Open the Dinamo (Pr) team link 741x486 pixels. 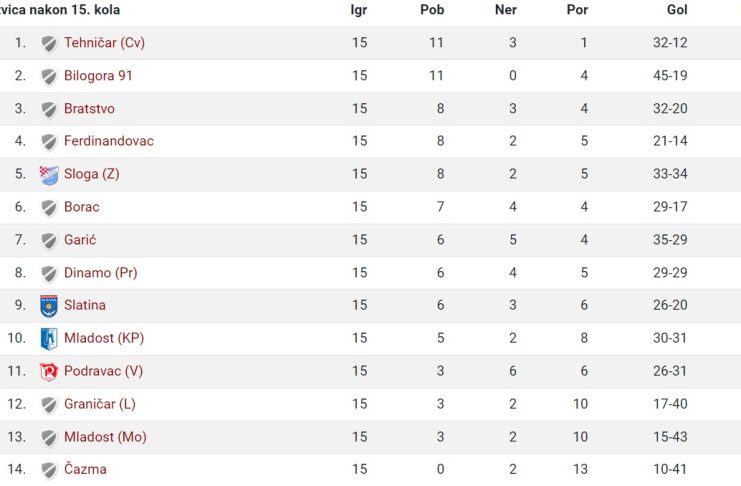pyautogui.click(x=101, y=273)
